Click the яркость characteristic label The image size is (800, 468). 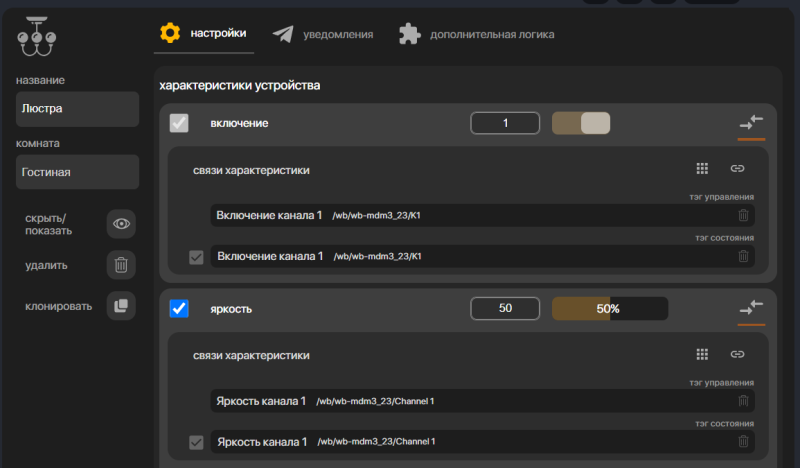[x=231, y=309]
